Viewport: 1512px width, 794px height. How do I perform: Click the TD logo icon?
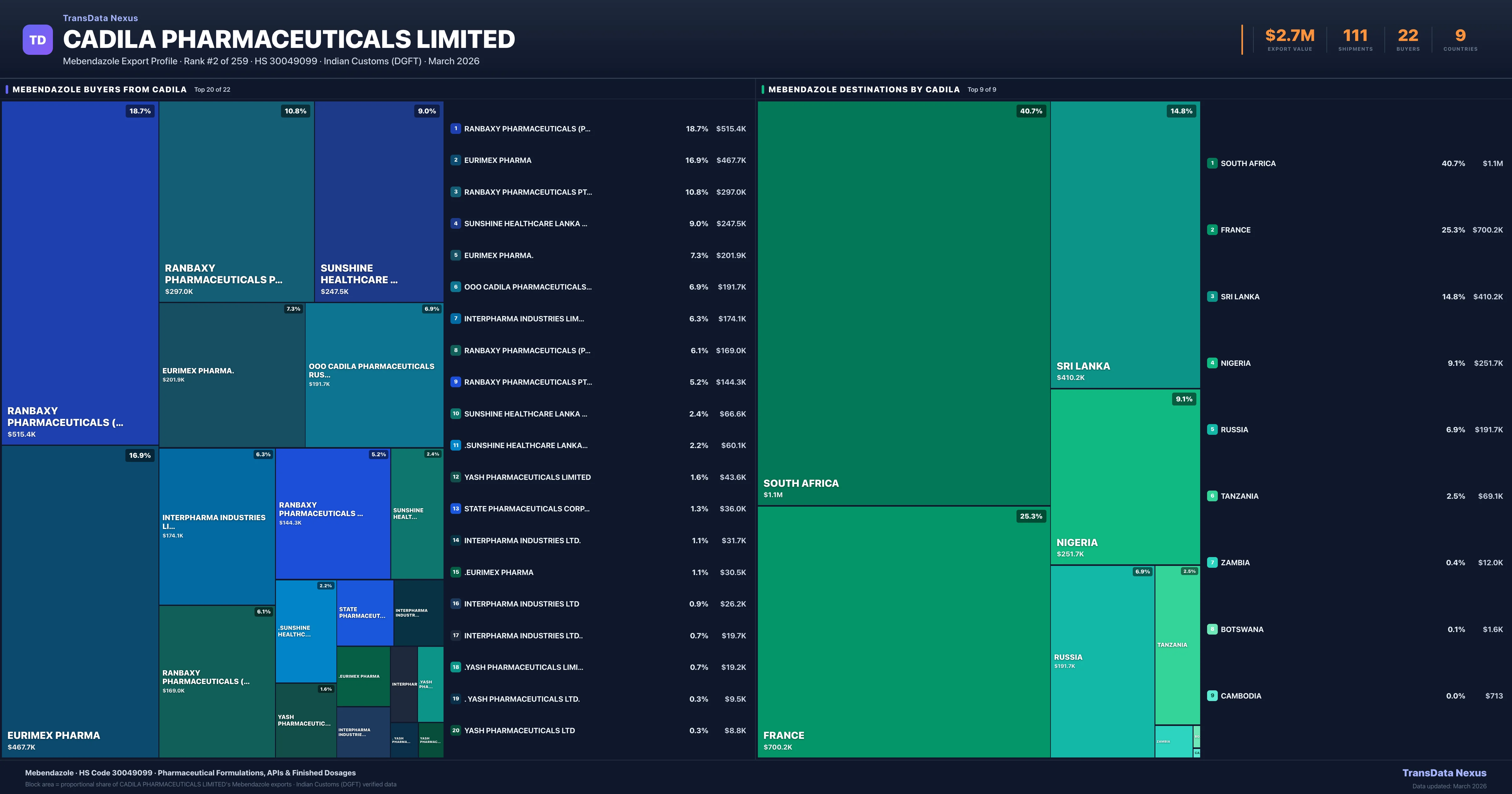(x=37, y=39)
